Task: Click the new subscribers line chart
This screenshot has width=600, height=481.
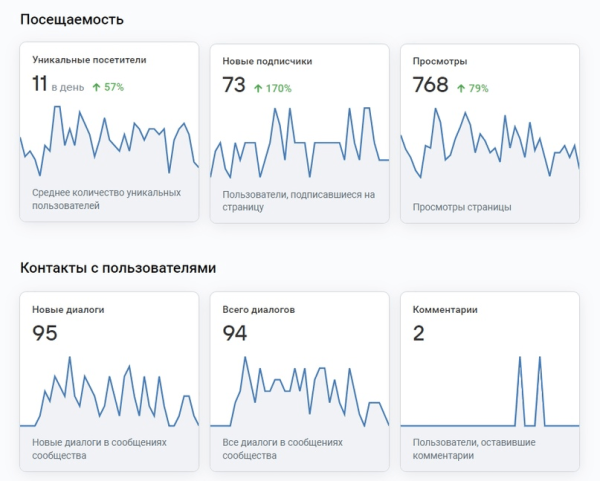Action: pyautogui.click(x=299, y=145)
